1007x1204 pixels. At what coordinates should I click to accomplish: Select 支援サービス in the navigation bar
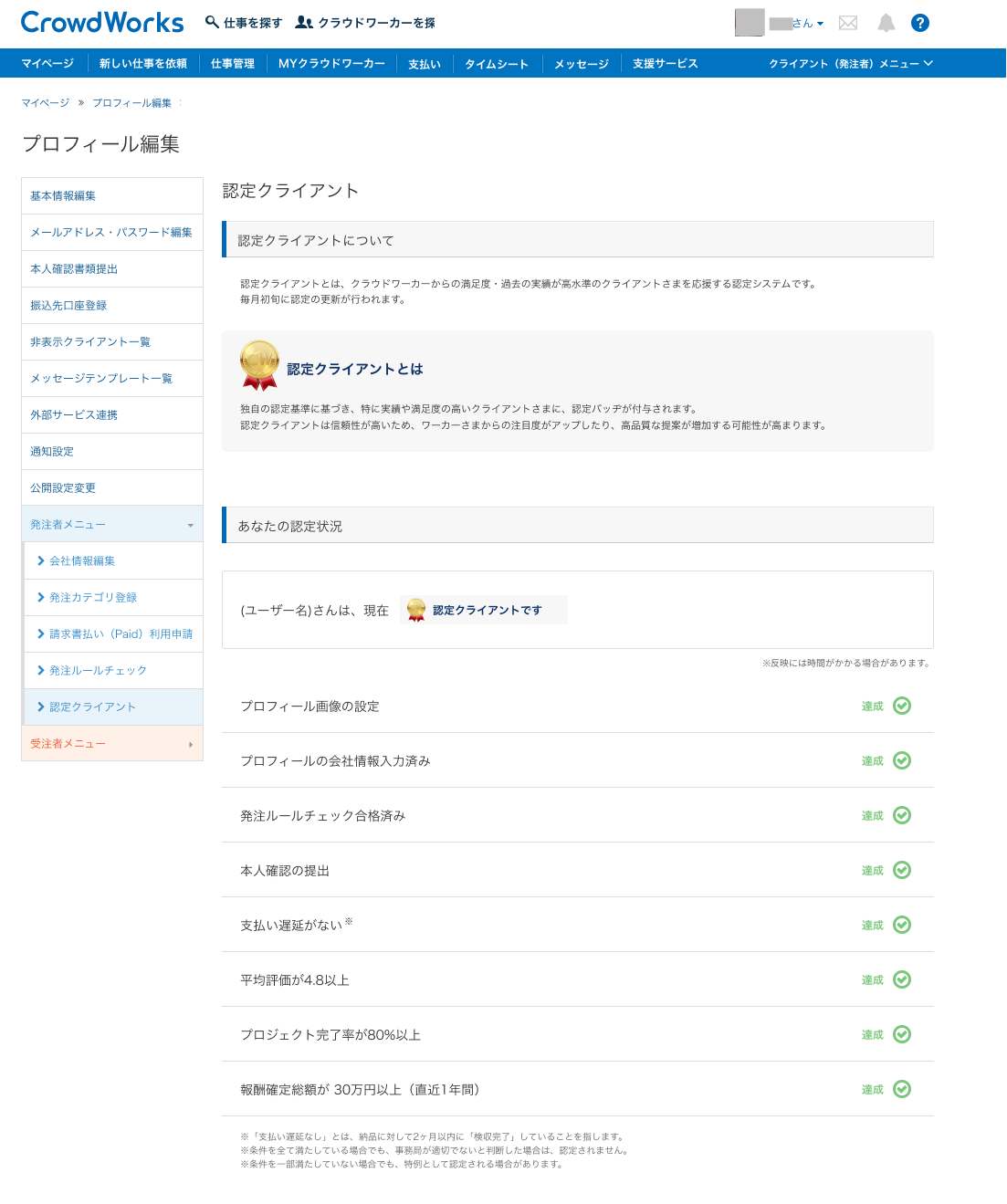665,64
